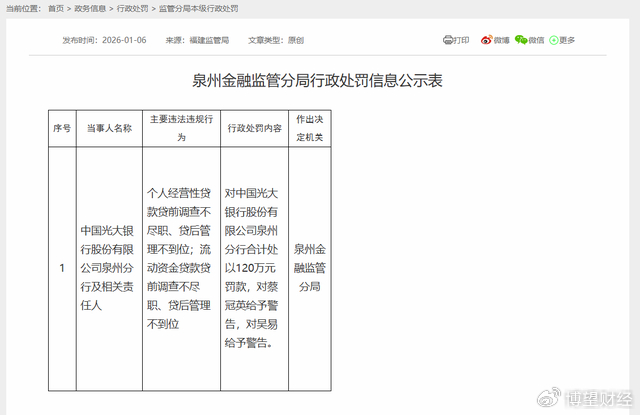640x415 pixels.
Task: Click the 作出决定机关 column header
Action: [x=310, y=128]
